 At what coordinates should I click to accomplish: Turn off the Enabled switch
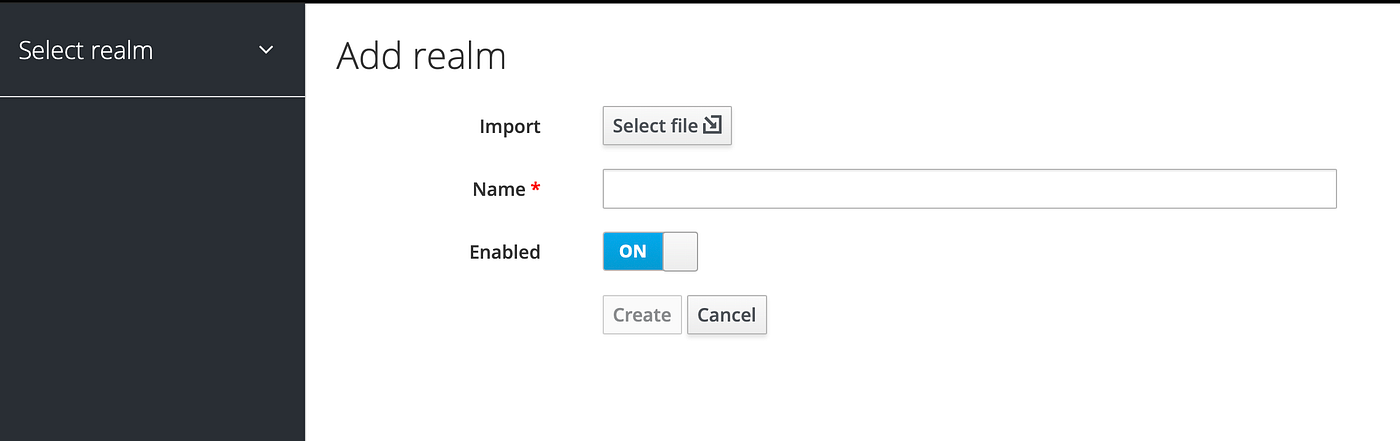click(650, 252)
